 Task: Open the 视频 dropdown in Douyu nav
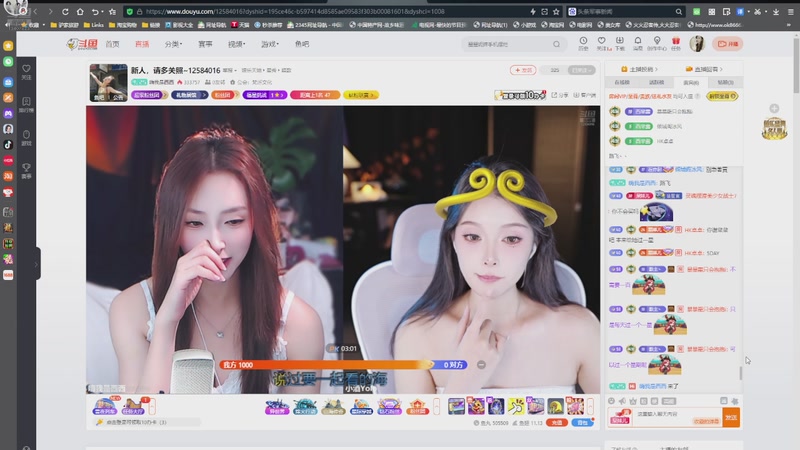tap(236, 44)
